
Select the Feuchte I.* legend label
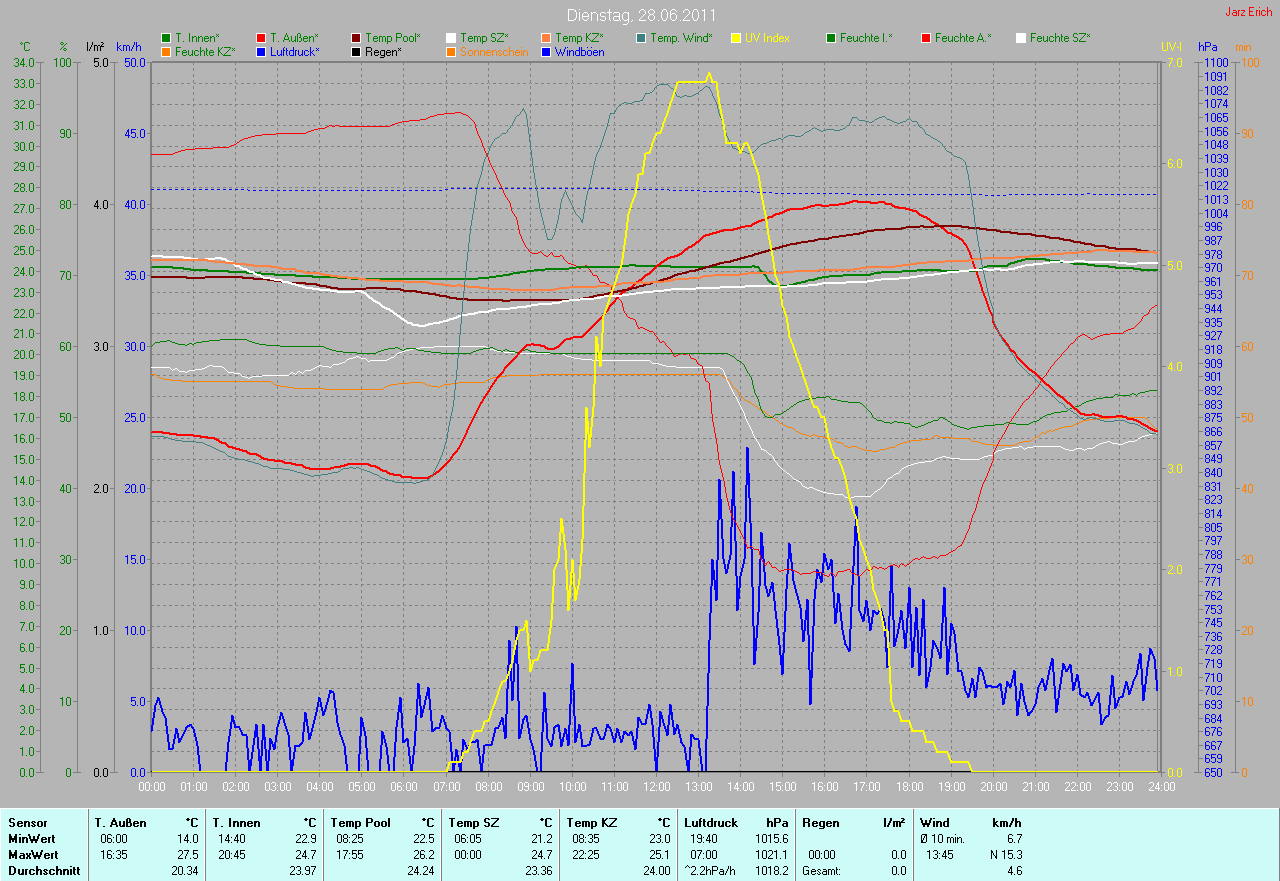pos(866,38)
